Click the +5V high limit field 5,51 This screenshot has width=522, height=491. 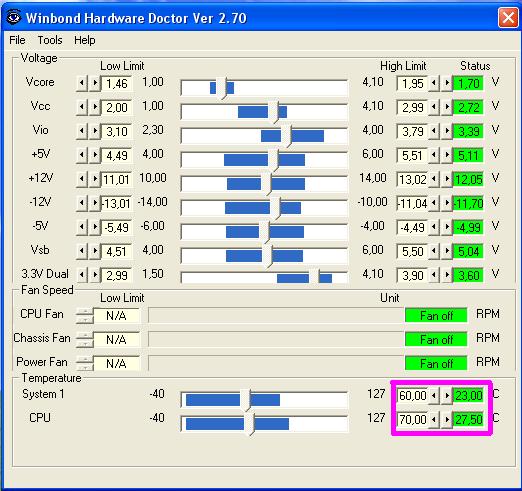412,155
